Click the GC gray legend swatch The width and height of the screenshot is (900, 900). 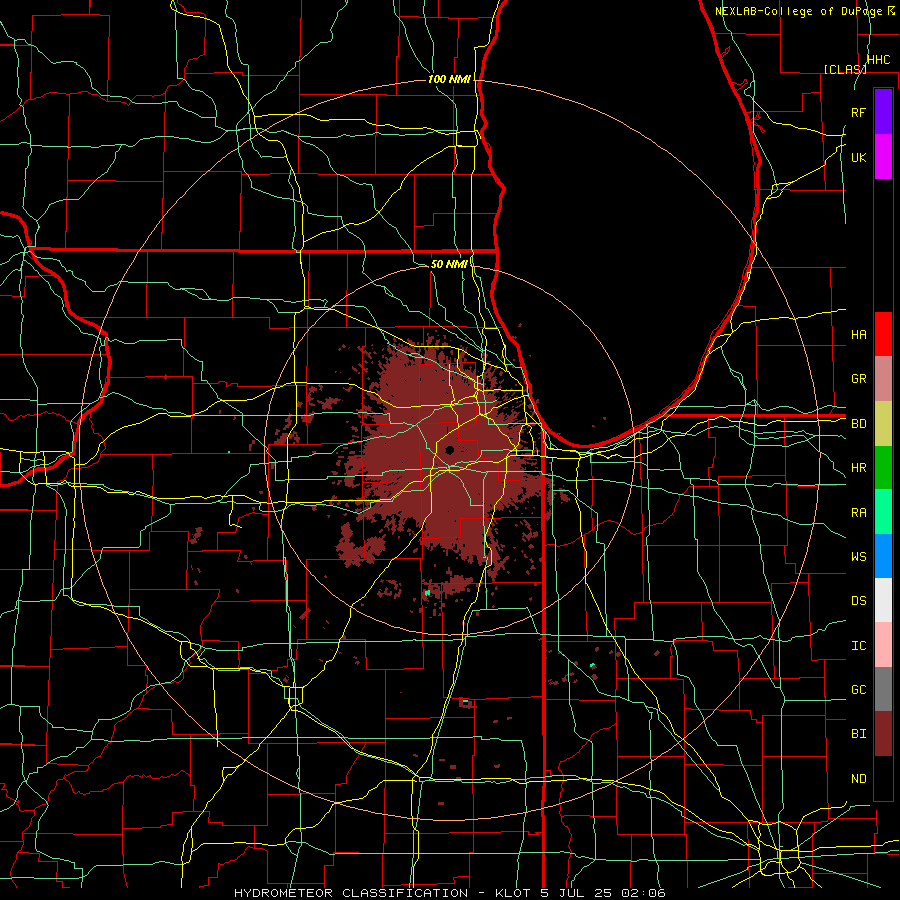pos(883,689)
